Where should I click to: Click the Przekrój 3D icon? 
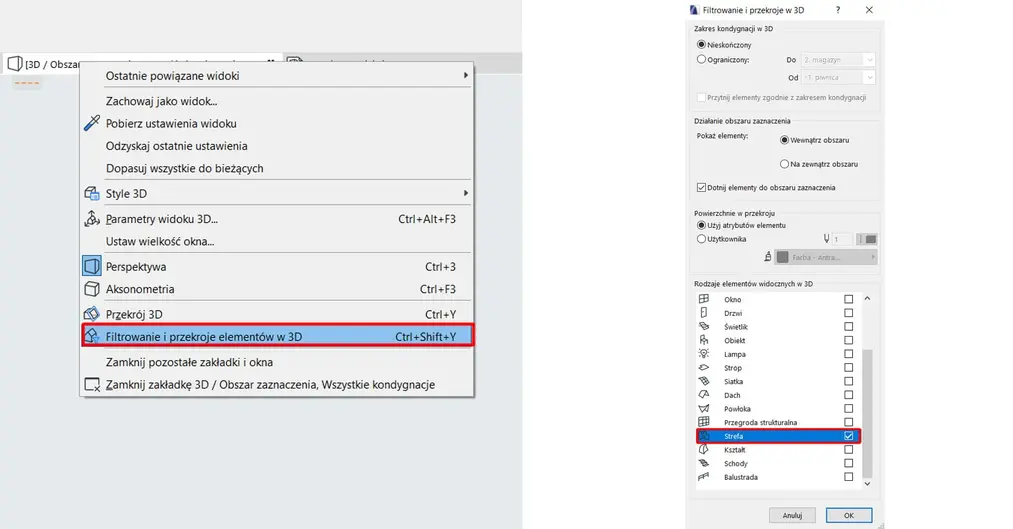pyautogui.click(x=92, y=314)
